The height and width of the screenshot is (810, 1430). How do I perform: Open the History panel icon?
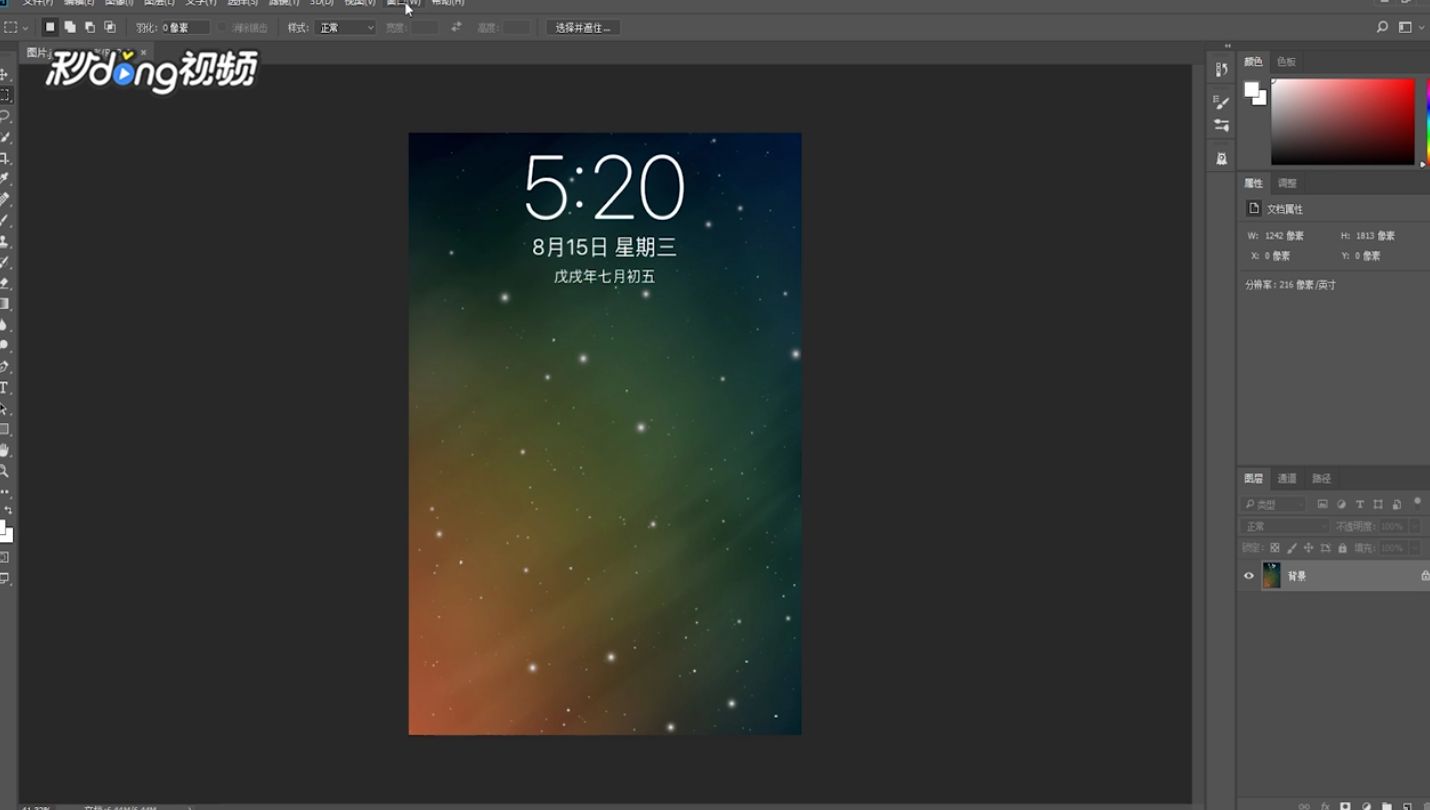[x=1221, y=69]
